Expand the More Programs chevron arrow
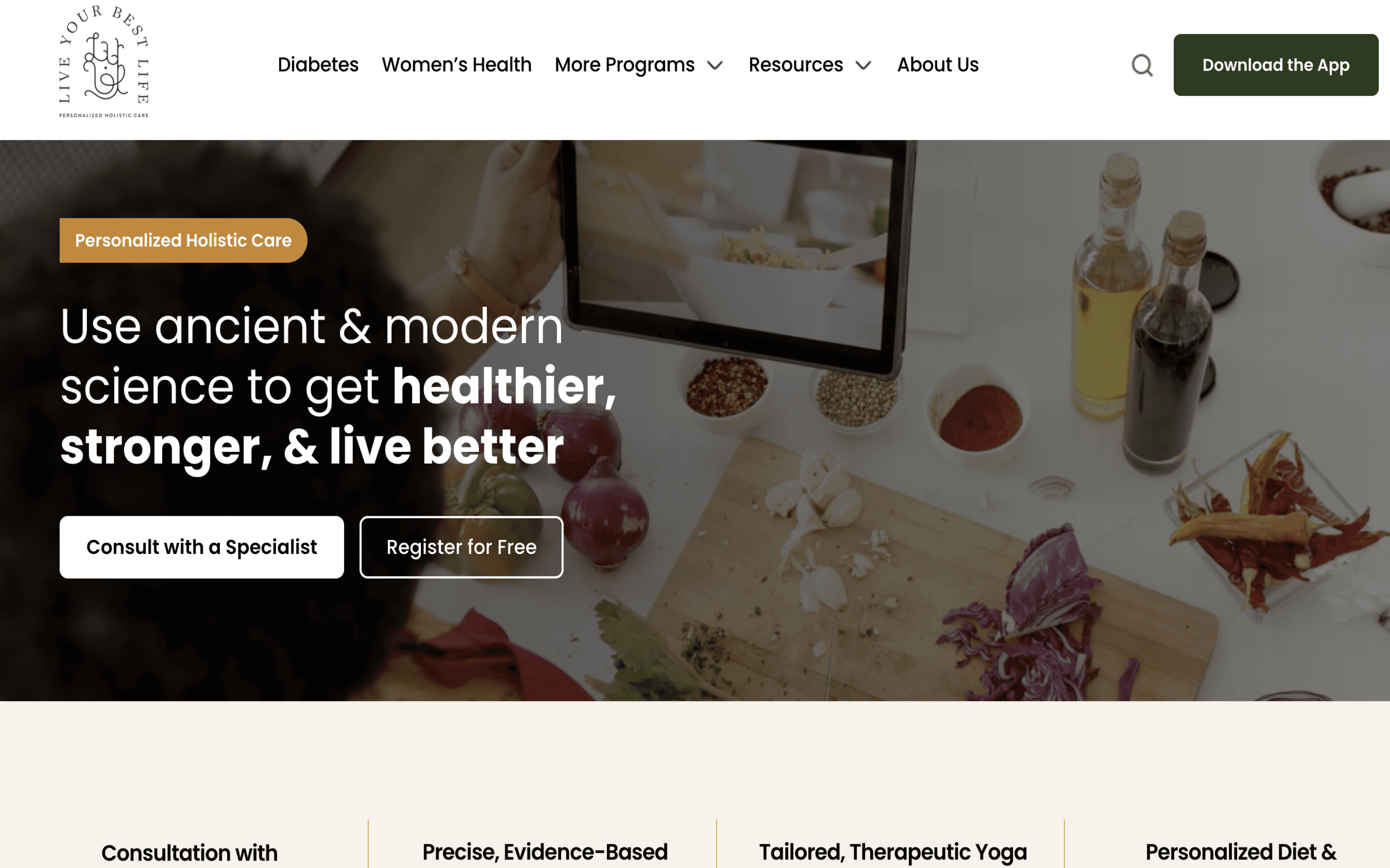Image resolution: width=1390 pixels, height=868 pixels. [x=715, y=66]
